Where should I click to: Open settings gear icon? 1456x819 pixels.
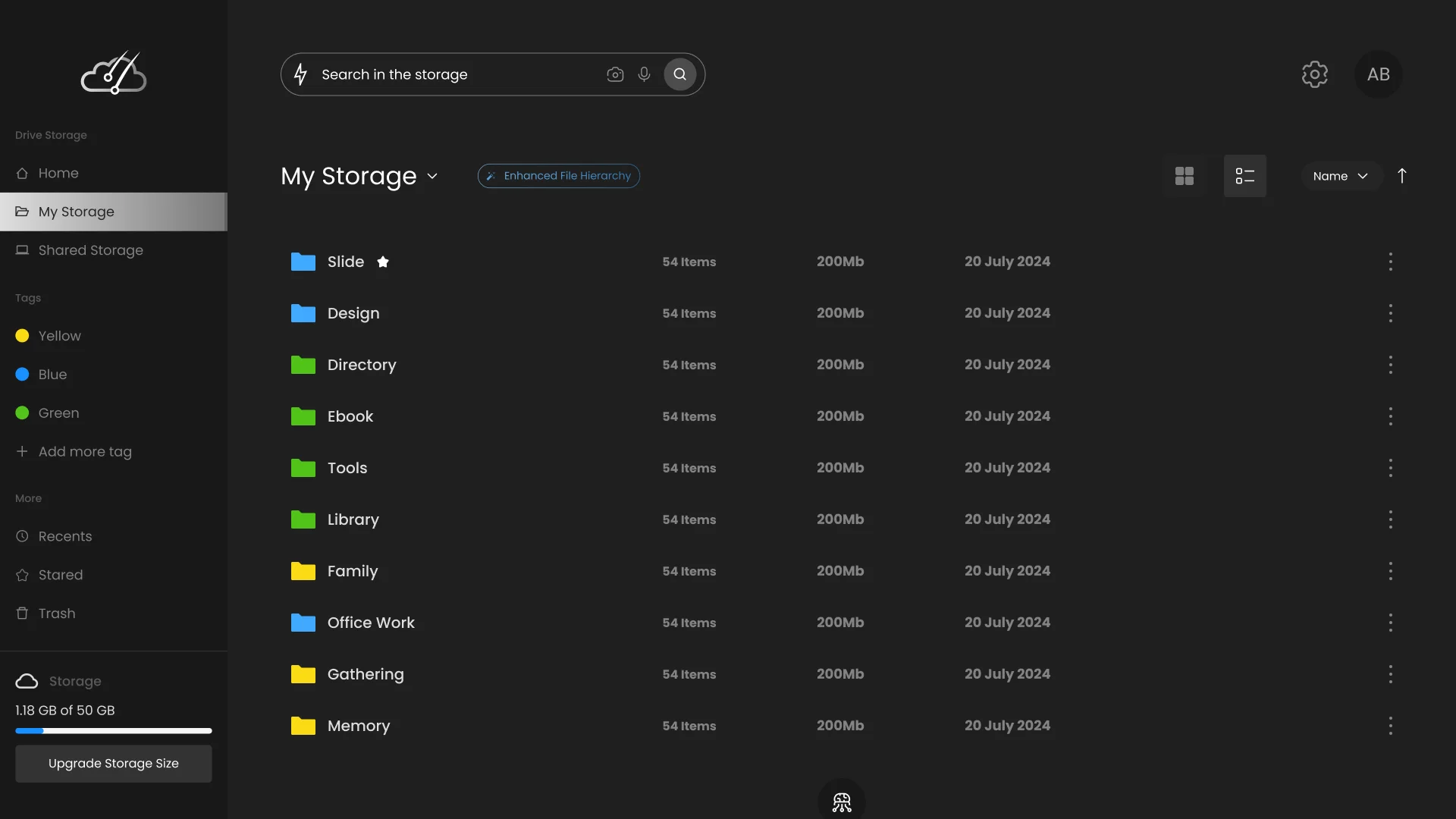pyautogui.click(x=1315, y=74)
